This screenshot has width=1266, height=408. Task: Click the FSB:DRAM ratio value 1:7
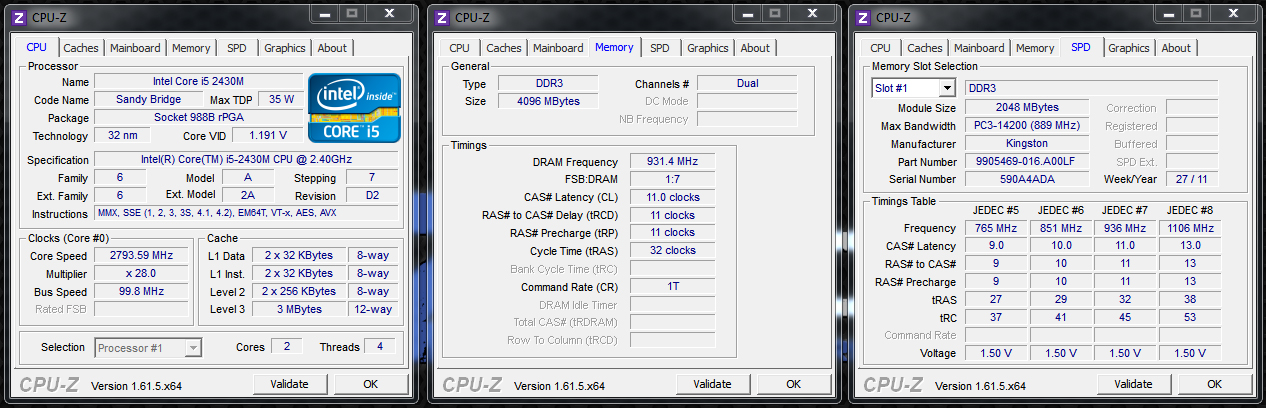(x=672, y=180)
